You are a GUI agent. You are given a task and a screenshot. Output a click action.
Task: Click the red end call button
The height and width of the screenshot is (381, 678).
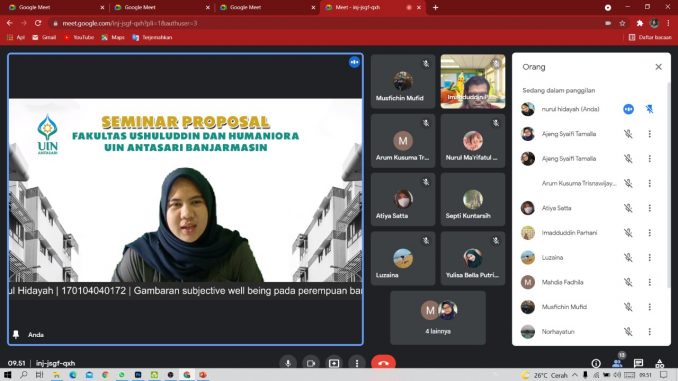tap(383, 363)
